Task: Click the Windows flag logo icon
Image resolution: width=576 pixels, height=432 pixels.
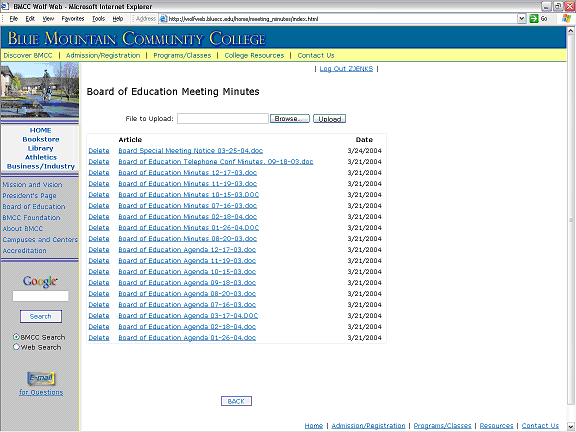Action: click(x=566, y=18)
